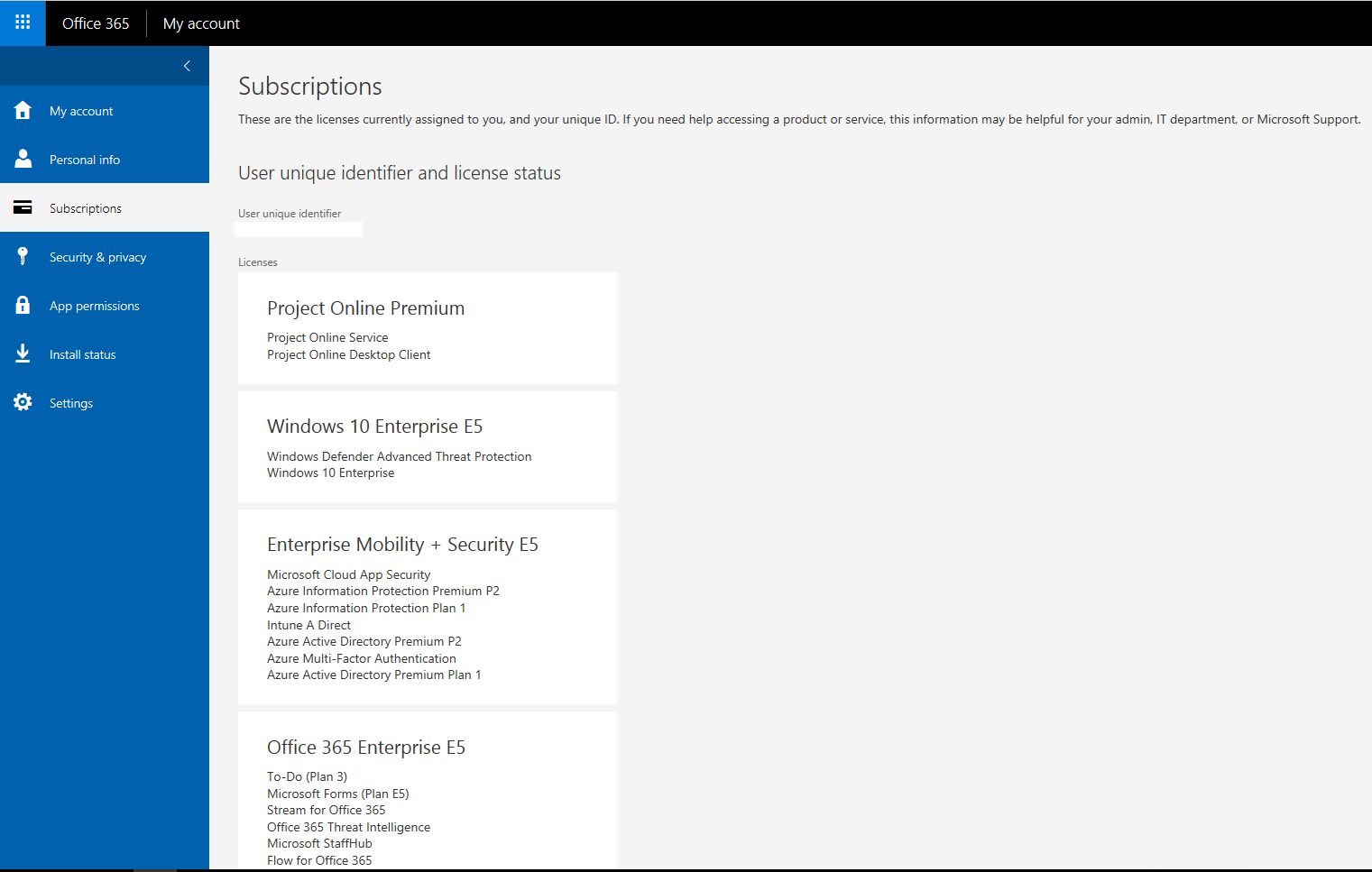Click Project Online Service text

[x=327, y=337]
